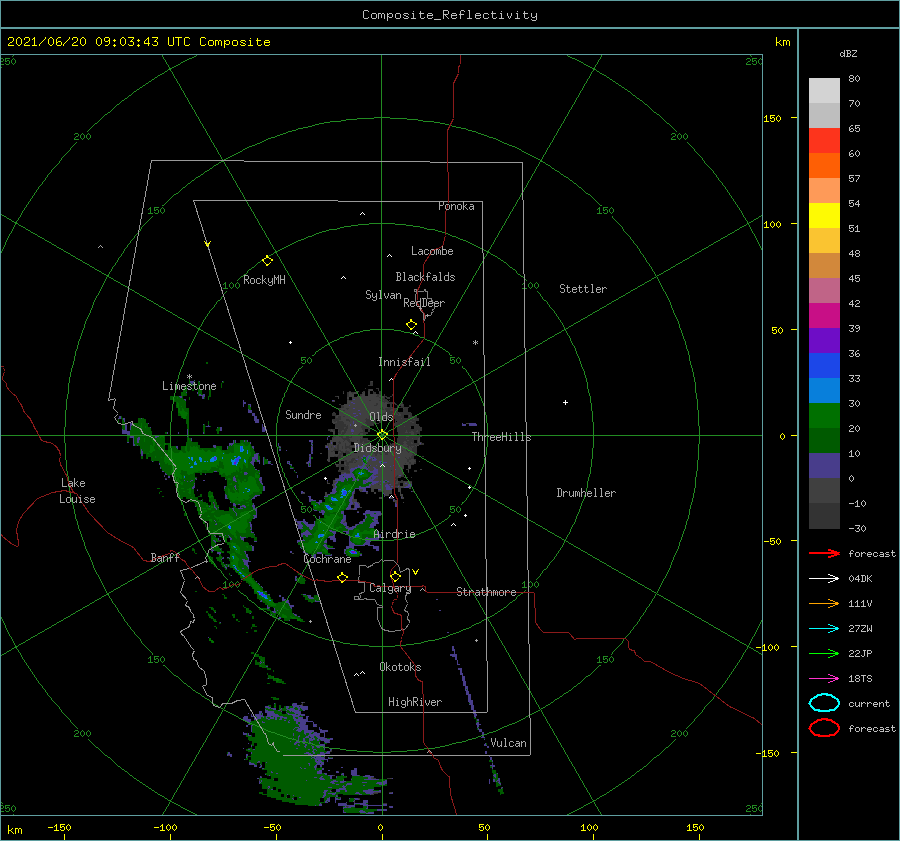Click the Banff label
The image size is (900, 841).
[165, 557]
